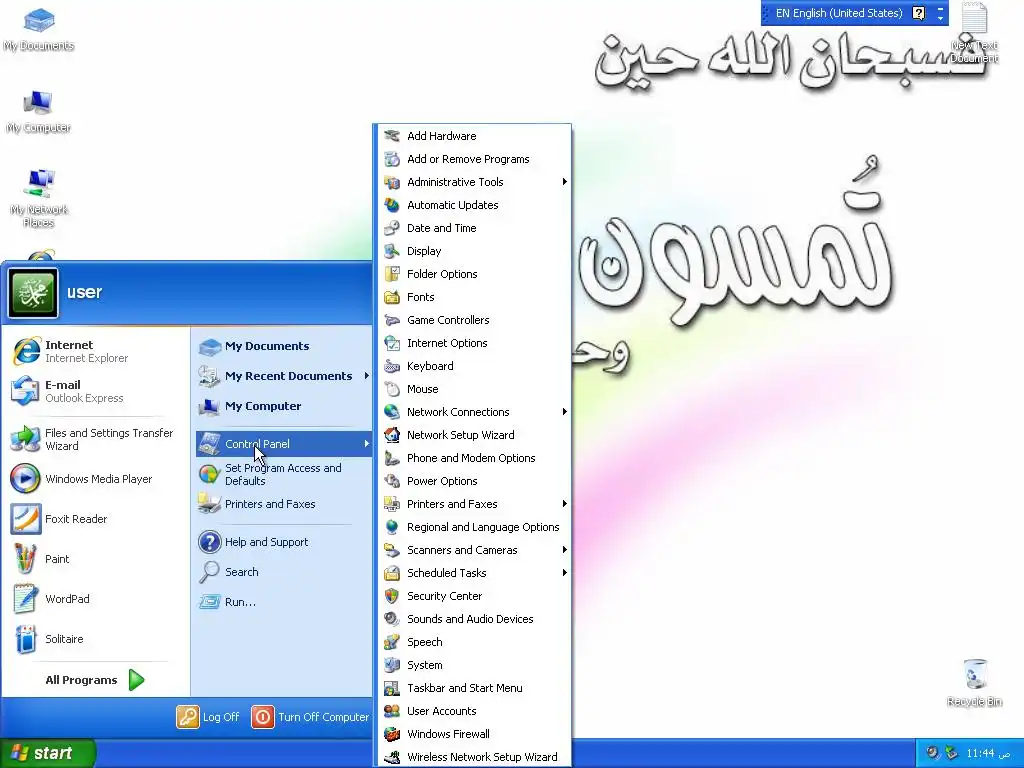The image size is (1024, 768).
Task: Click the Turn Off Computer button
Action: (x=310, y=717)
